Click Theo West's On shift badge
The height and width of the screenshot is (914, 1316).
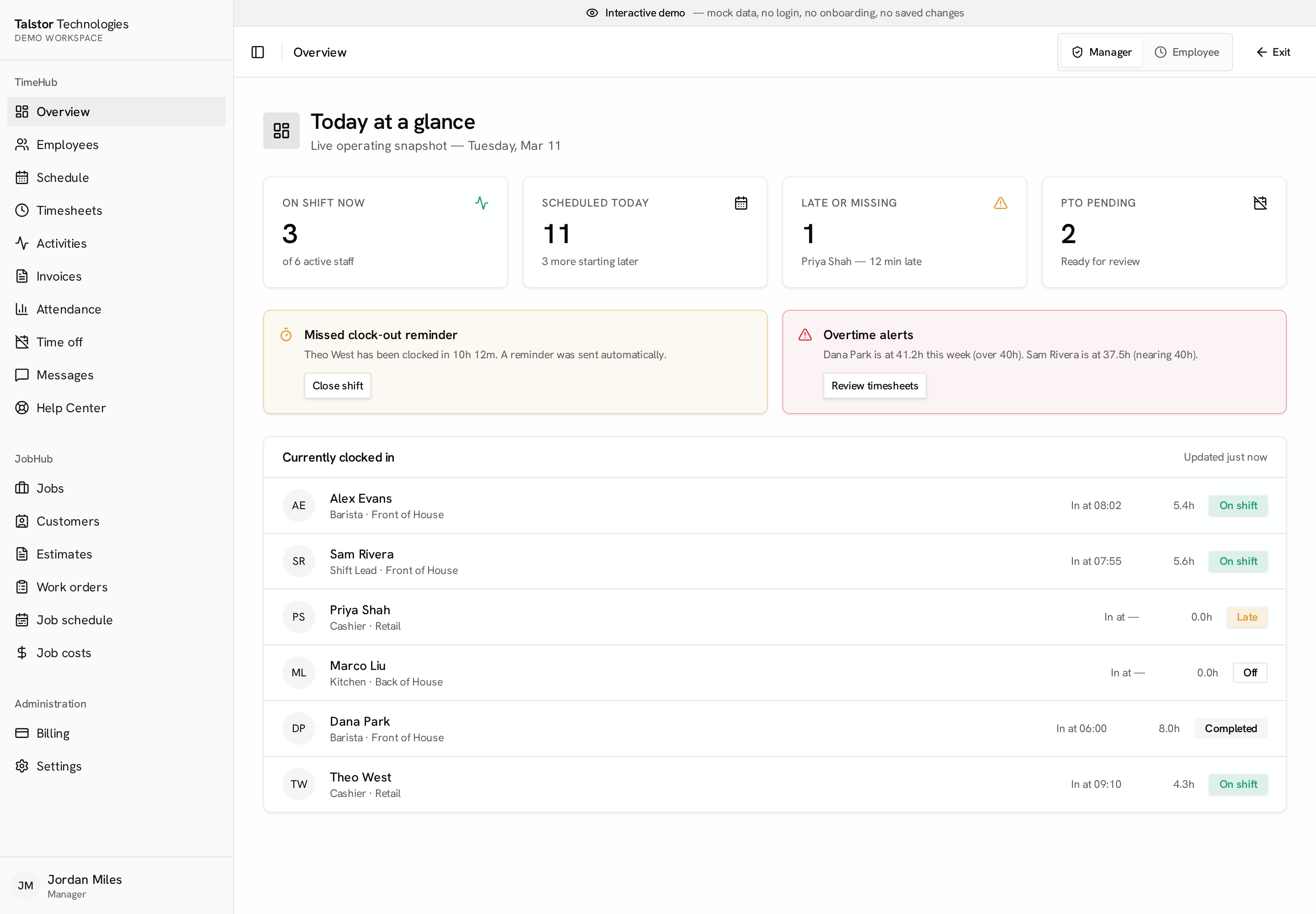coord(1238,784)
